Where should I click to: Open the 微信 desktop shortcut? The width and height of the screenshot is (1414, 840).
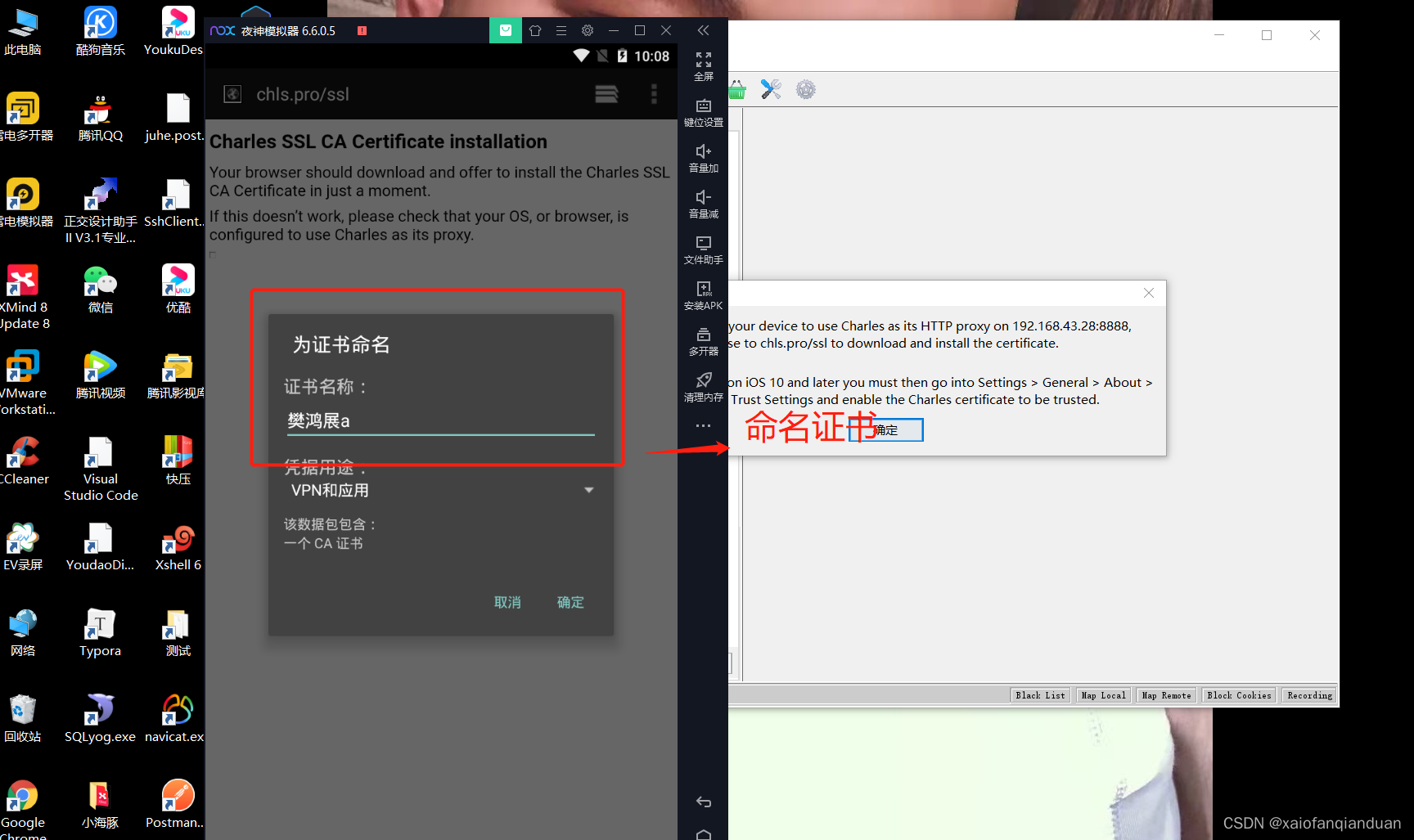pyautogui.click(x=101, y=290)
